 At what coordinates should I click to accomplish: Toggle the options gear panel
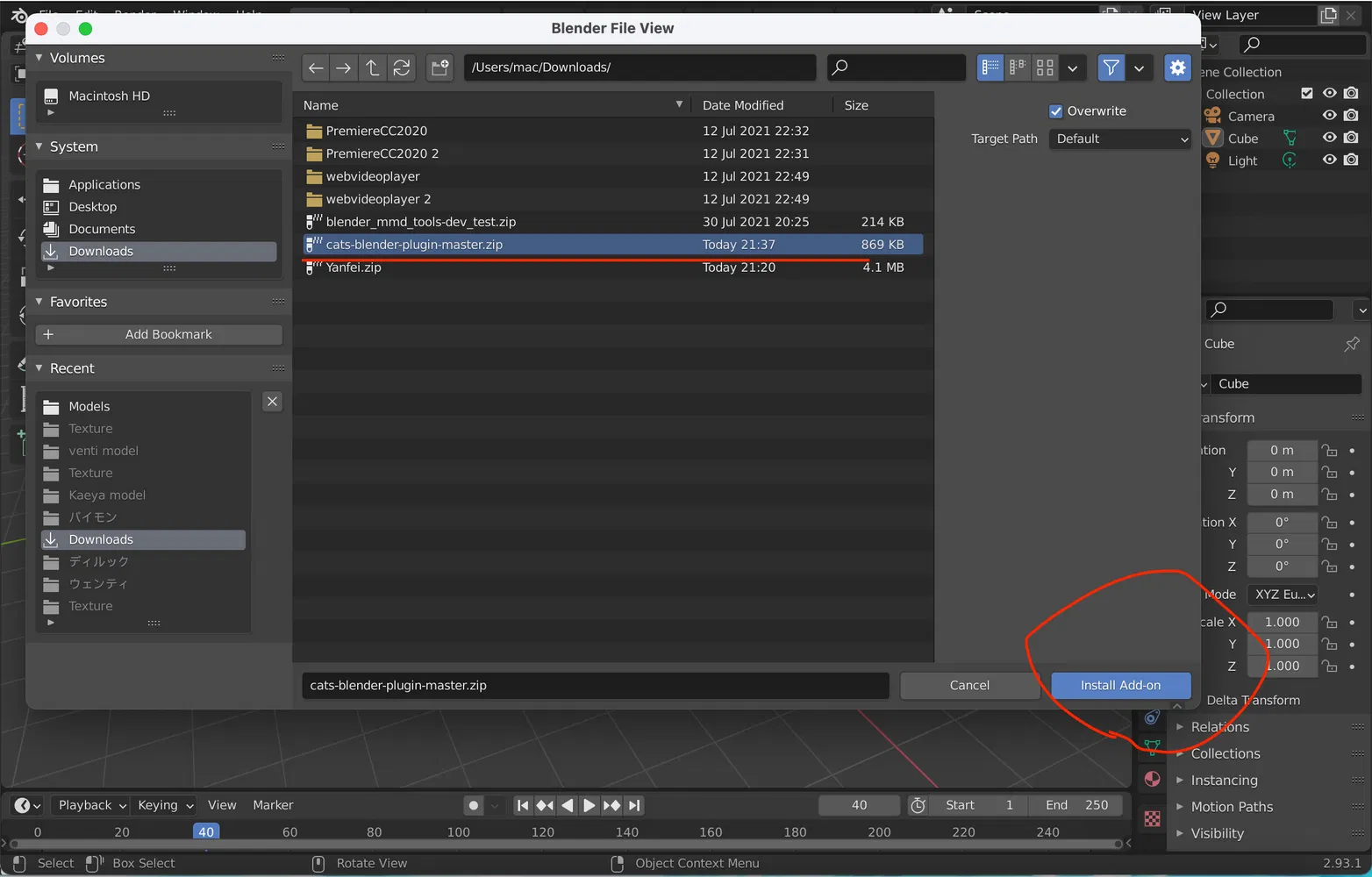[x=1177, y=68]
